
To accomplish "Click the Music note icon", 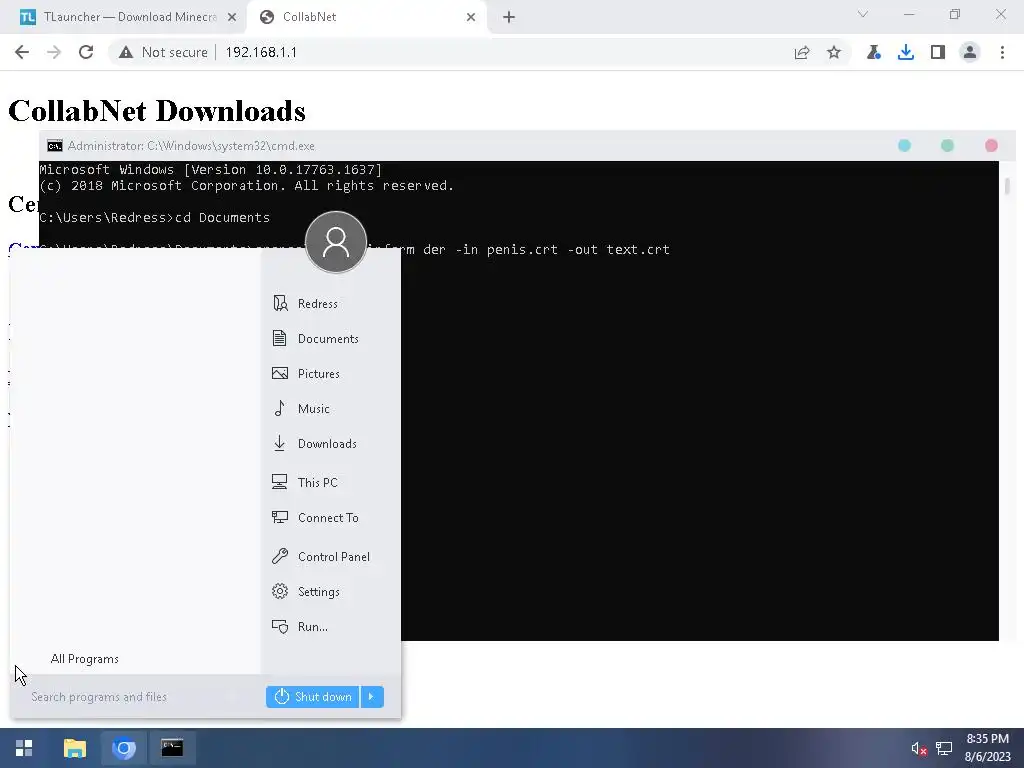I will pyautogui.click(x=280, y=408).
